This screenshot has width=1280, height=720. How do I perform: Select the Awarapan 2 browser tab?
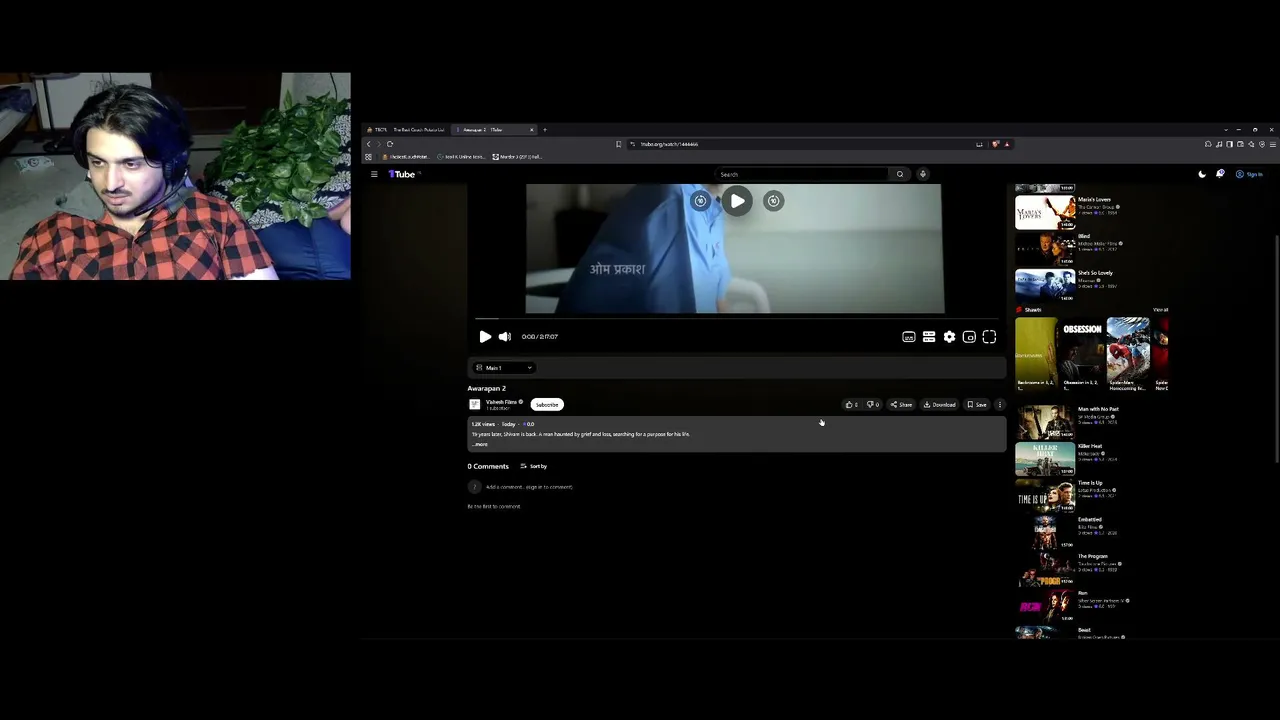point(495,130)
